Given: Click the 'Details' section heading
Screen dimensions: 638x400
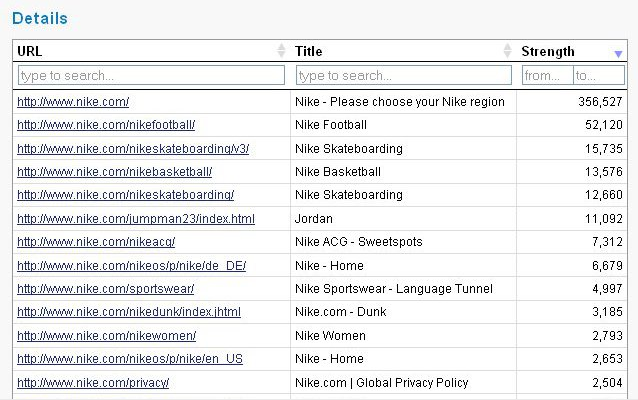Looking at the screenshot, I should tap(40, 18).
